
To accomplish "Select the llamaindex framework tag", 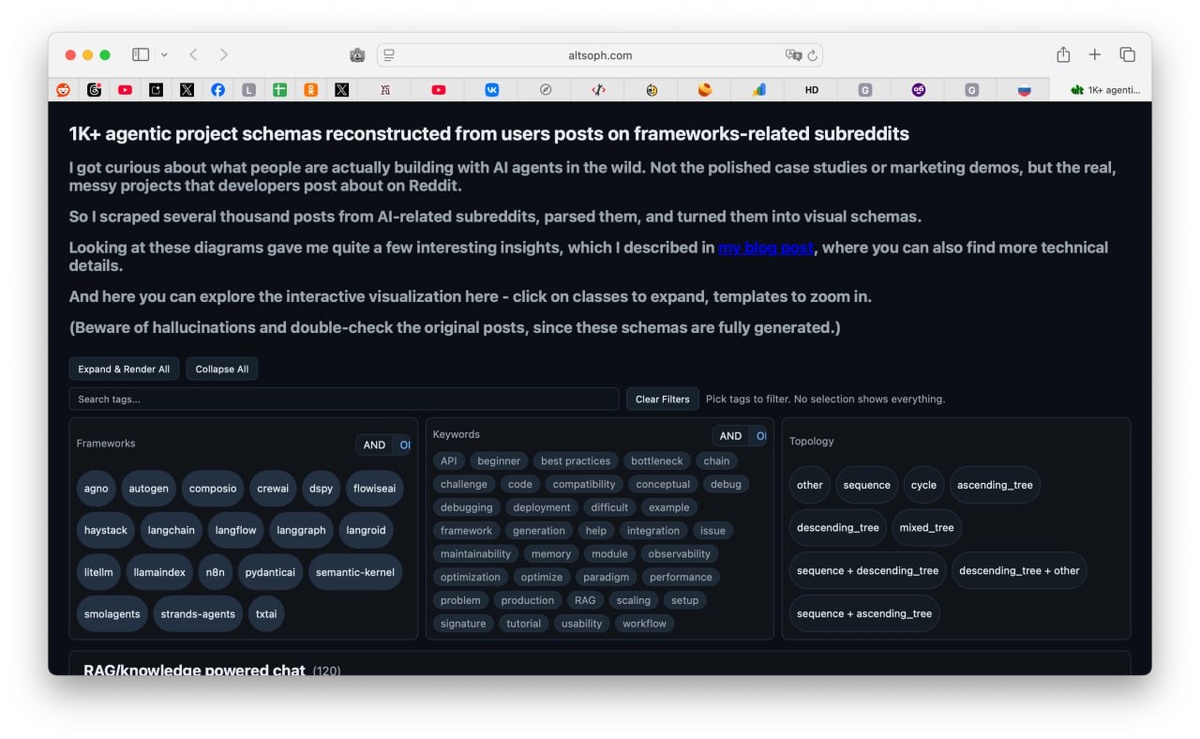I will (x=160, y=572).
